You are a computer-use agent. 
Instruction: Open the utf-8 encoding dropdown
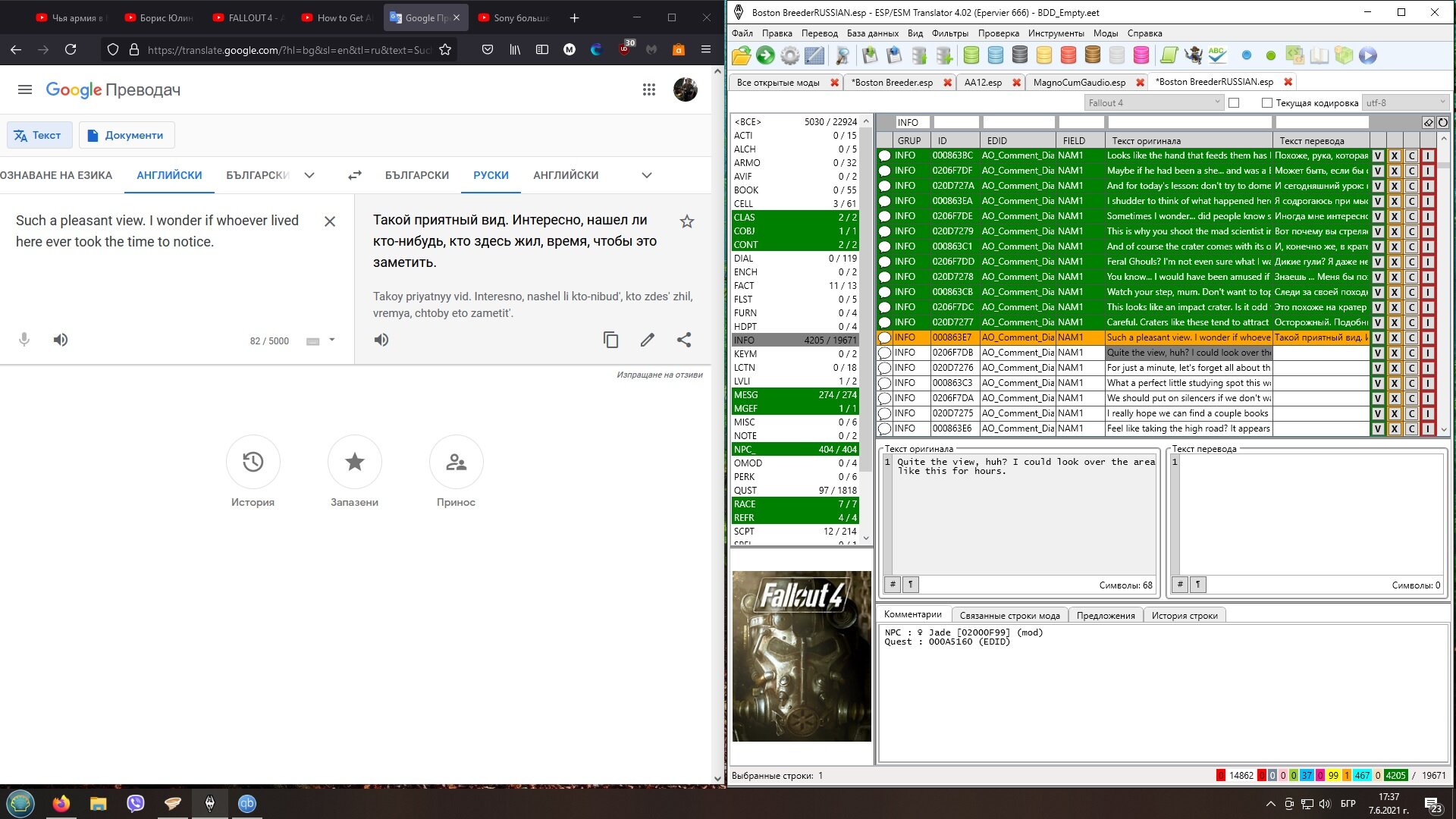tap(1405, 102)
